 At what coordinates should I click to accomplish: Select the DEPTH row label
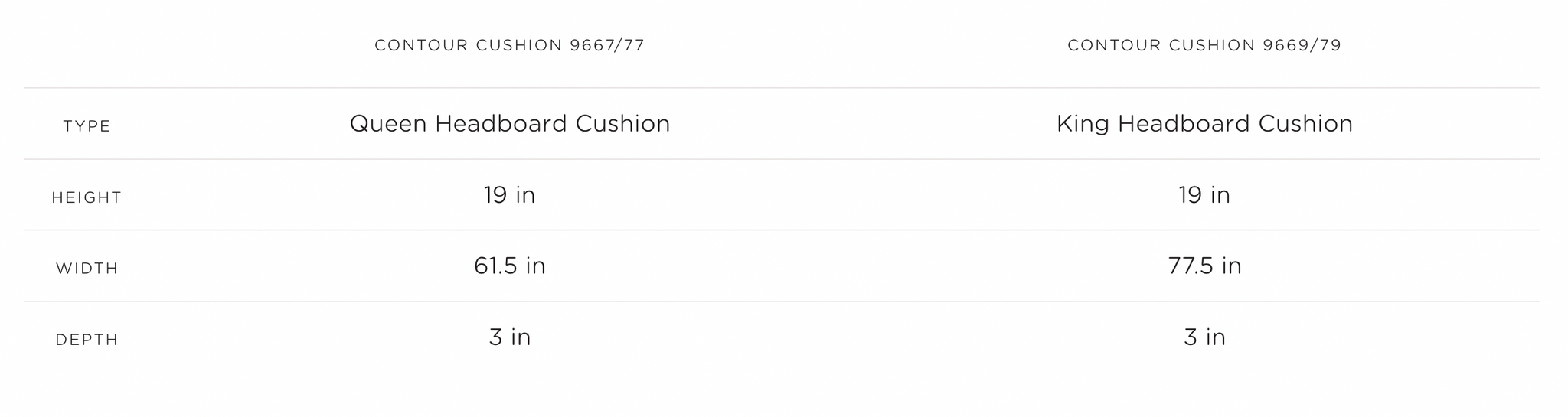point(87,340)
